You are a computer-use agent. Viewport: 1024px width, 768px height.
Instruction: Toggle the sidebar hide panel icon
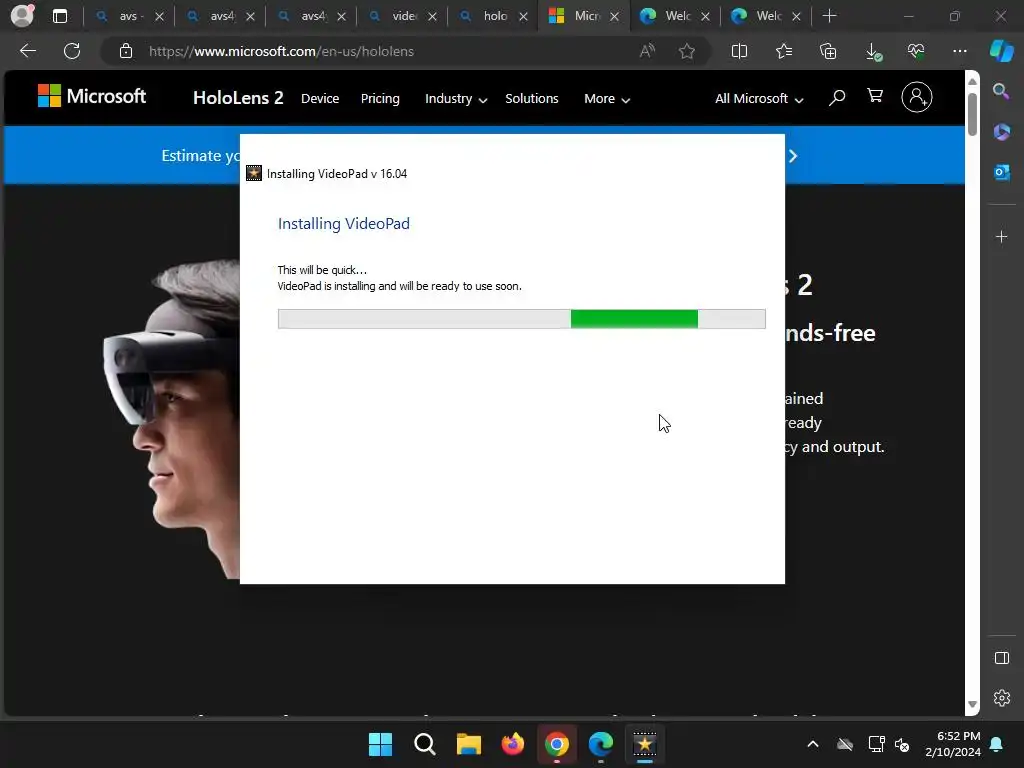click(1001, 658)
